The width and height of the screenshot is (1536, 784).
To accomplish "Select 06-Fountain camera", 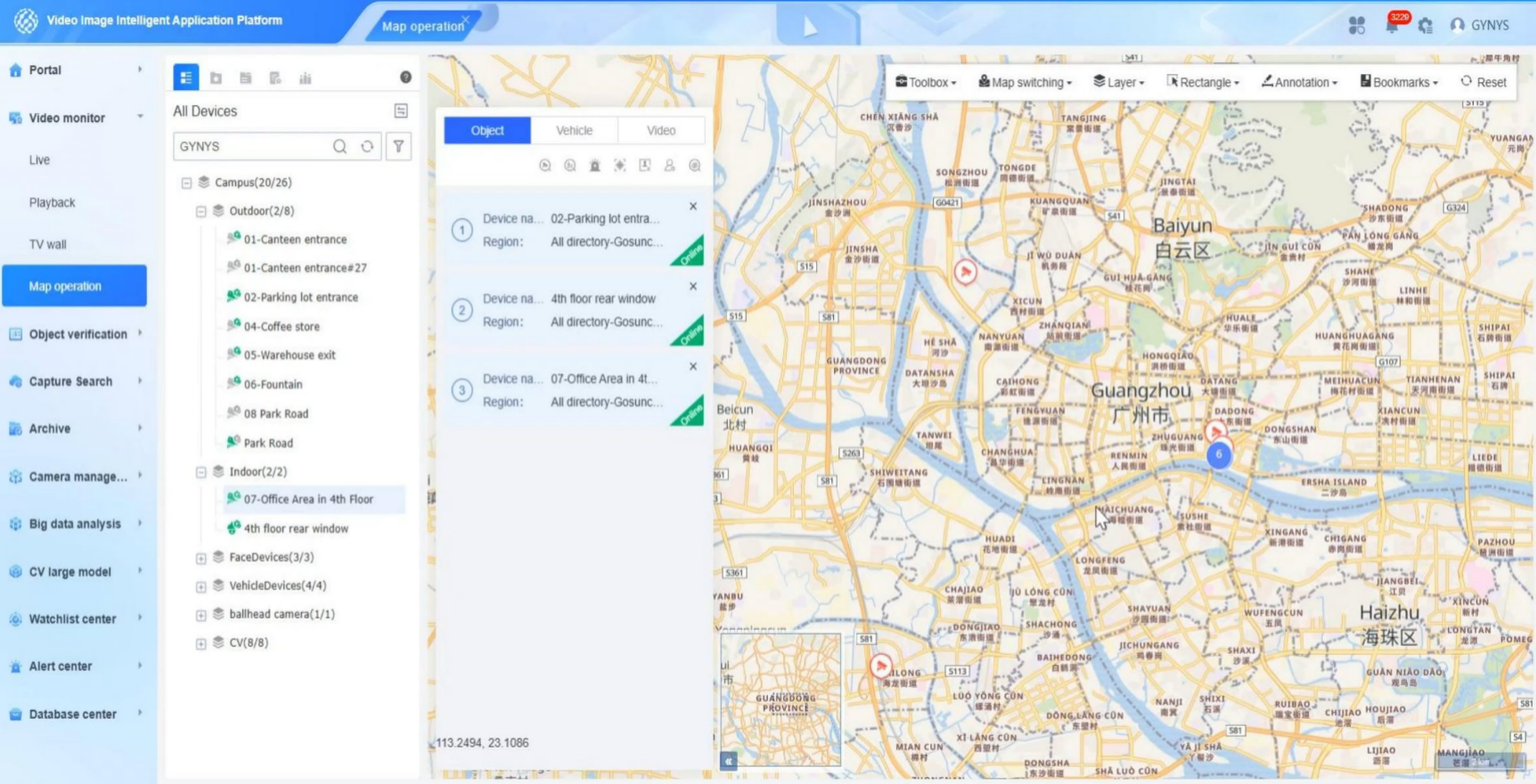I will pyautogui.click(x=273, y=385).
